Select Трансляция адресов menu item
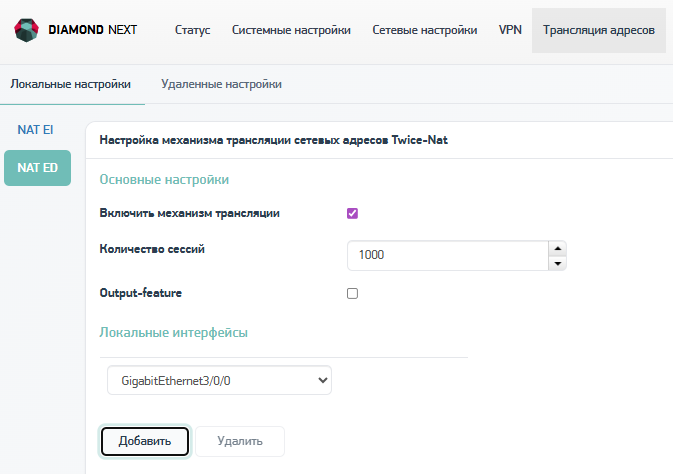 (x=599, y=30)
